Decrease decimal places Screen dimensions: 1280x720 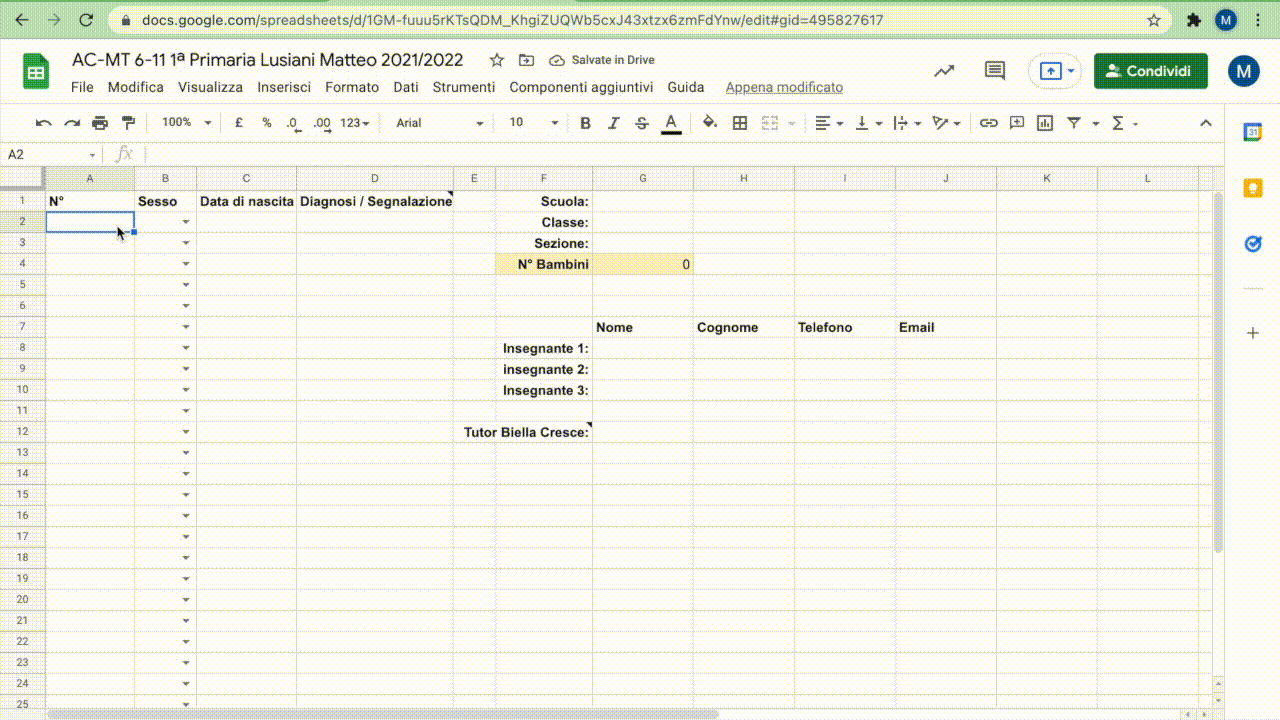[x=293, y=123]
